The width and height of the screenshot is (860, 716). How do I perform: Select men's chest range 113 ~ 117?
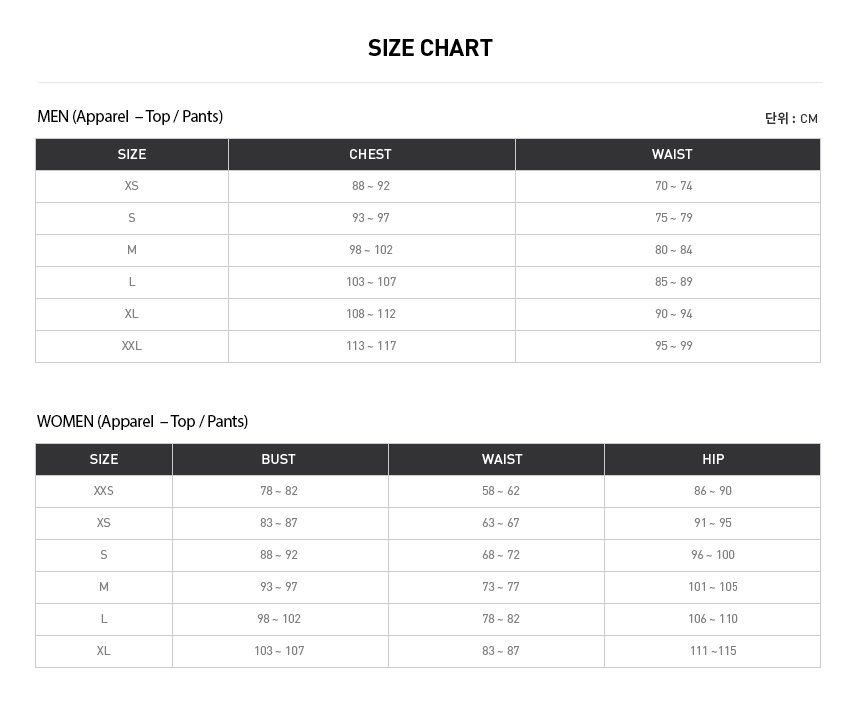(x=371, y=346)
